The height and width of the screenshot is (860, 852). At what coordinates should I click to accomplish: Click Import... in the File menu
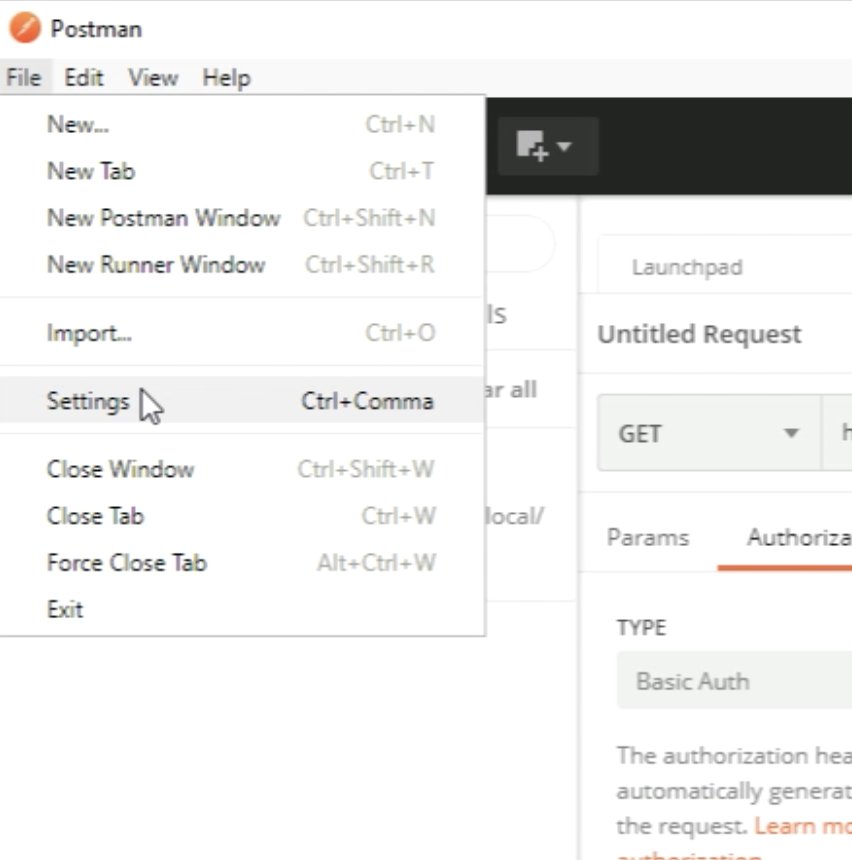[89, 333]
